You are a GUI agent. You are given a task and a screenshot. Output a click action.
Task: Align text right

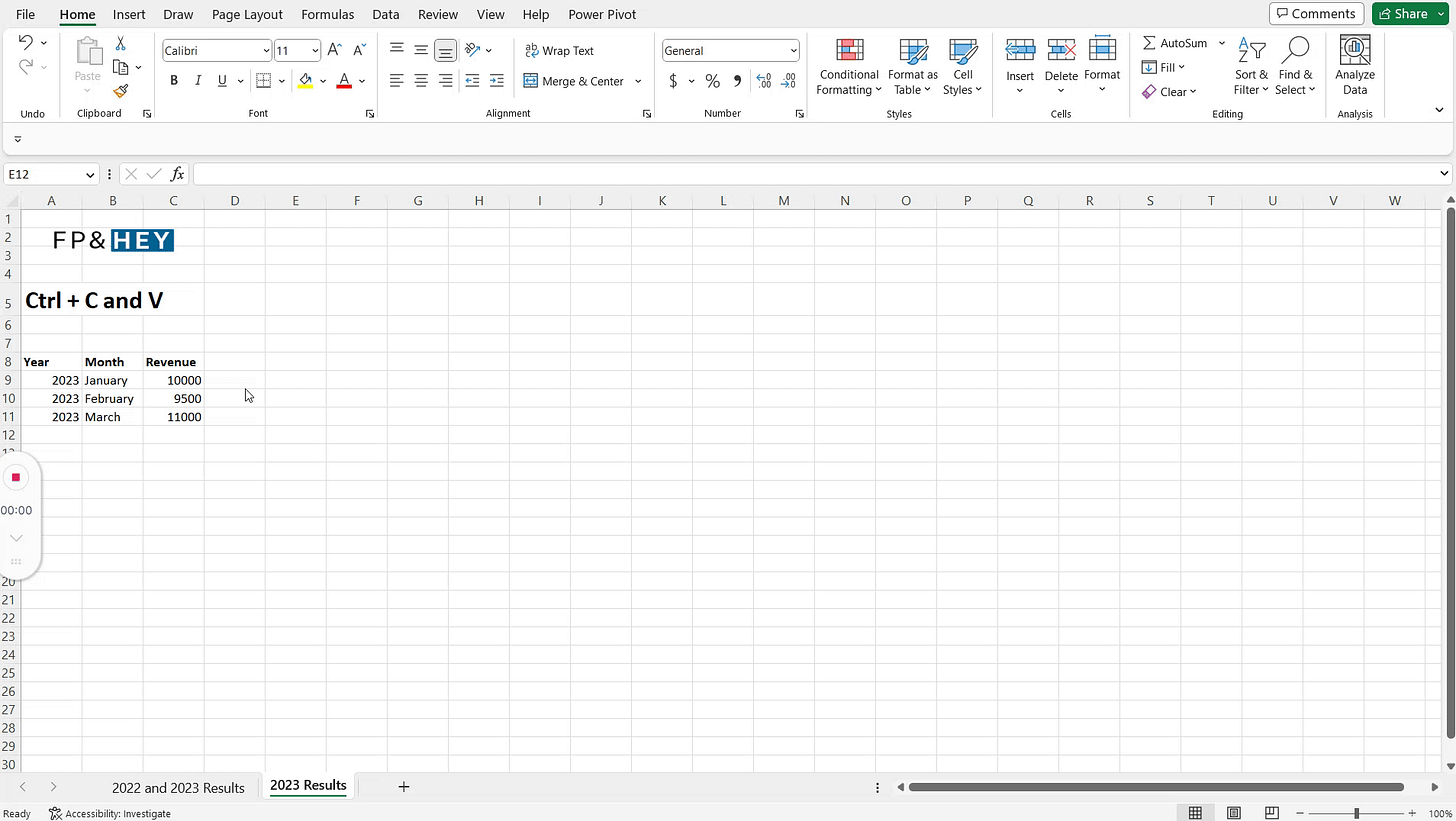[446, 81]
